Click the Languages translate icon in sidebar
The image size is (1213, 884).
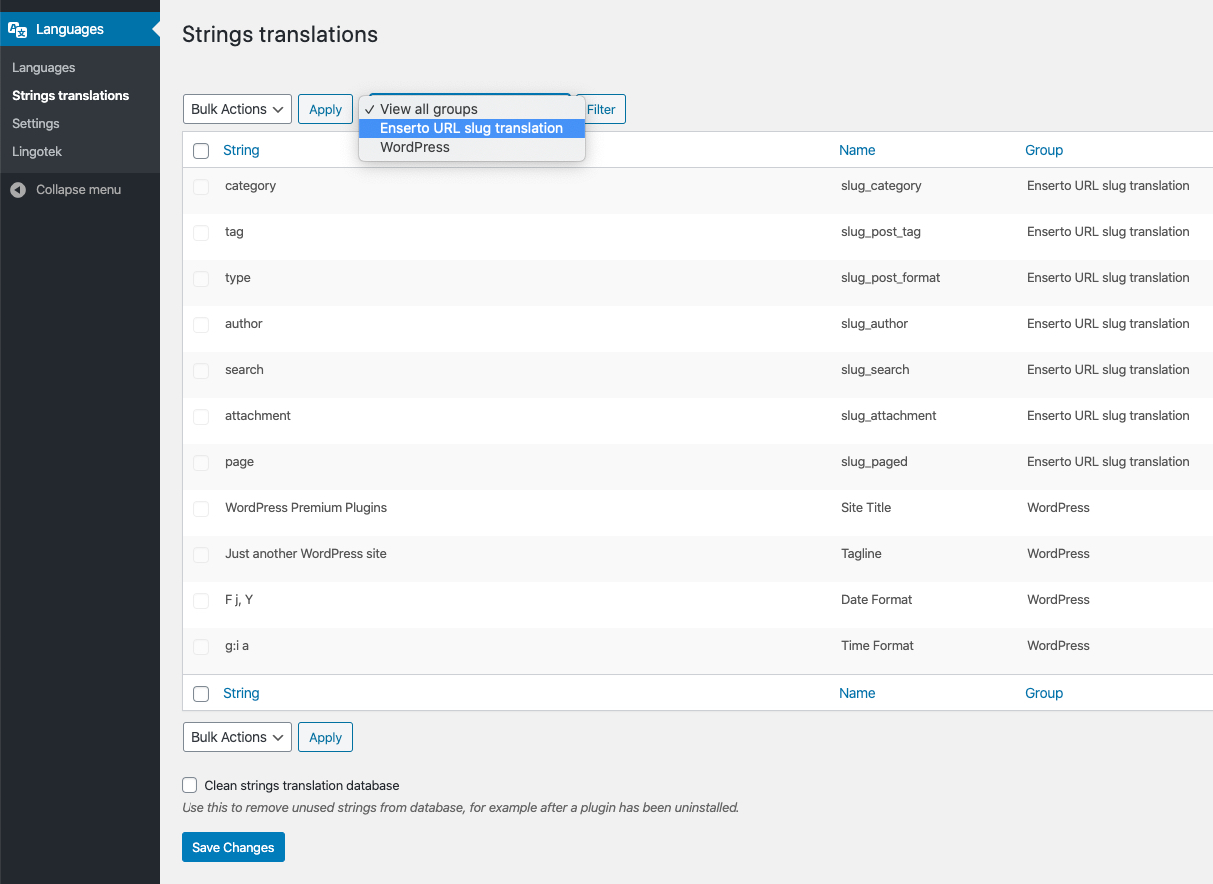click(x=18, y=30)
